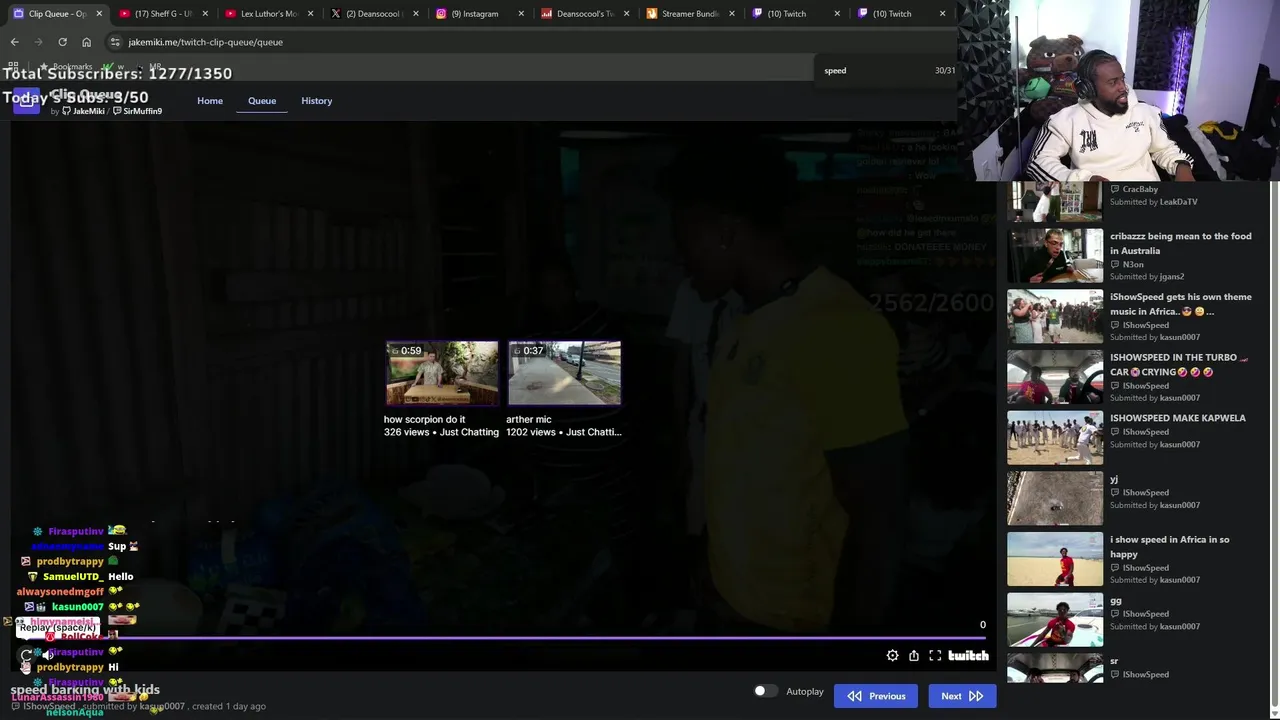
Task: Click the find-in-page 'speed' search field
Action: click(874, 70)
